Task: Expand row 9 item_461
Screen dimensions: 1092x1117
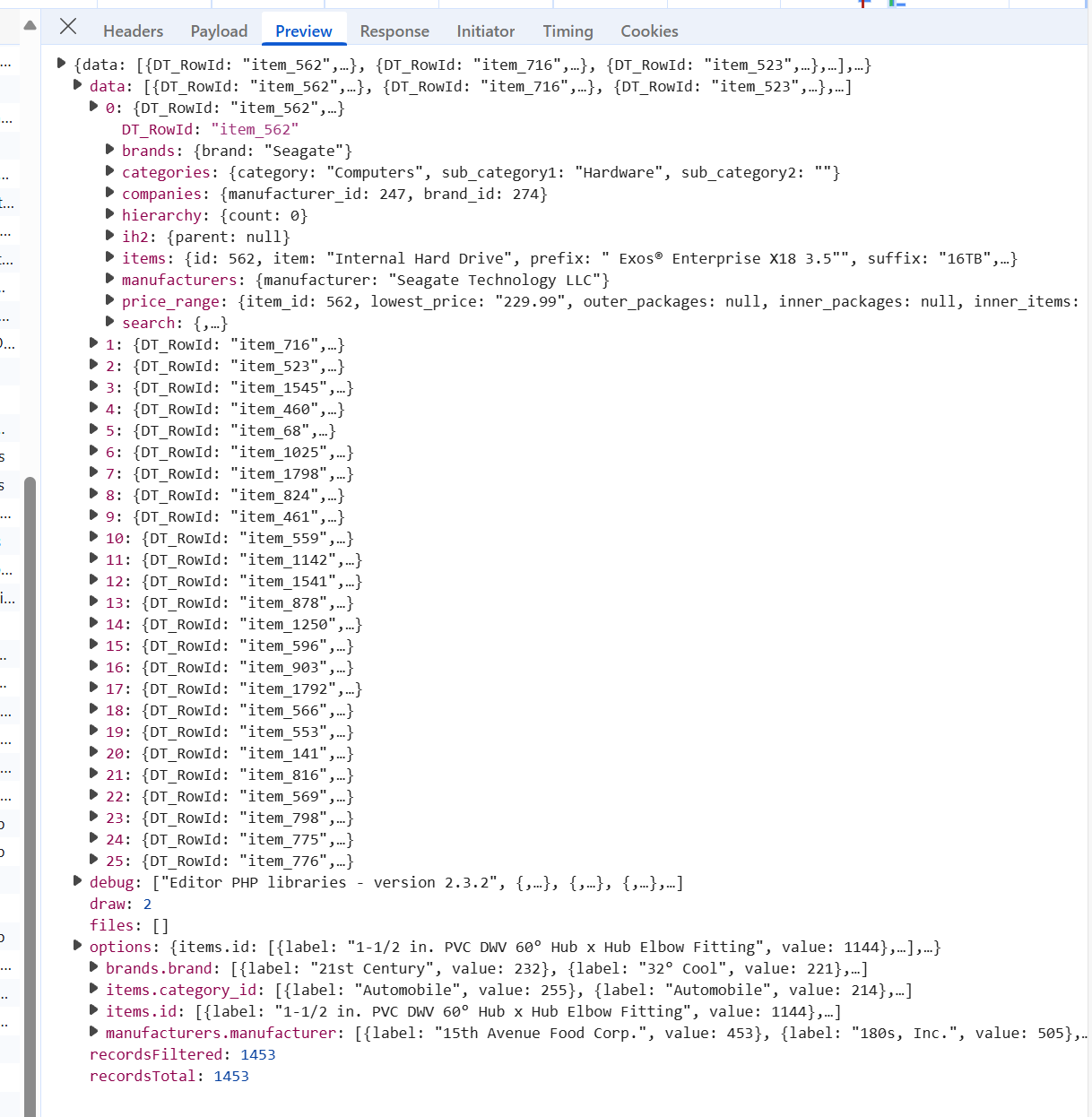Action: click(x=93, y=515)
